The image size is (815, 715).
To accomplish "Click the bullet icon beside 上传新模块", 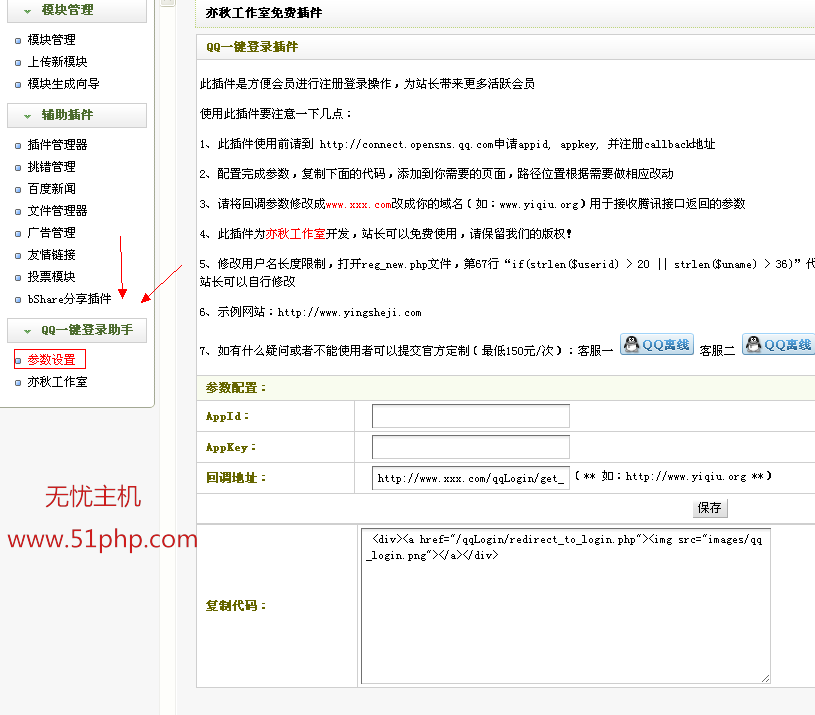I will click(x=18, y=63).
